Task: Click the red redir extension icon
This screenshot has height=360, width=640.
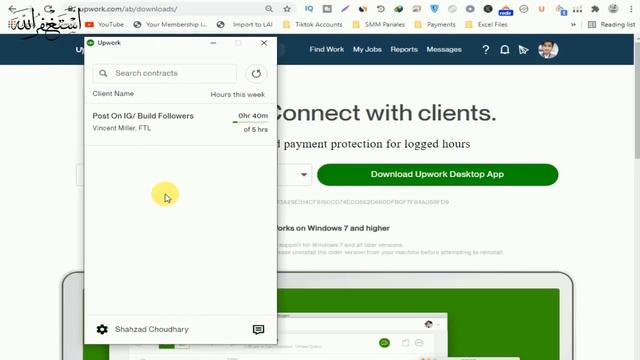Action: click(506, 9)
